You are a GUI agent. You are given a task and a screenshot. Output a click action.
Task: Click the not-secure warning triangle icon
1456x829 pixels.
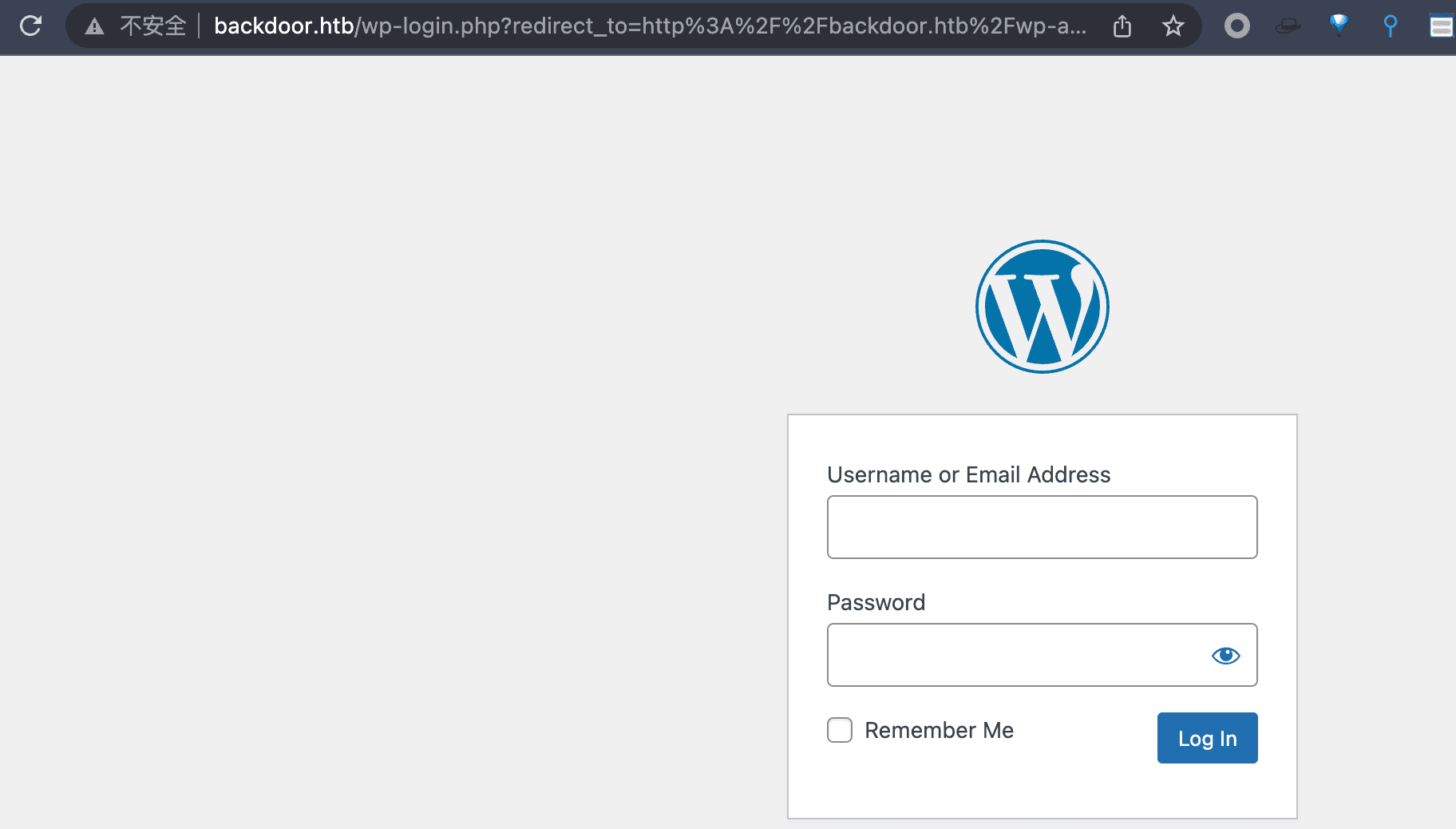95,26
